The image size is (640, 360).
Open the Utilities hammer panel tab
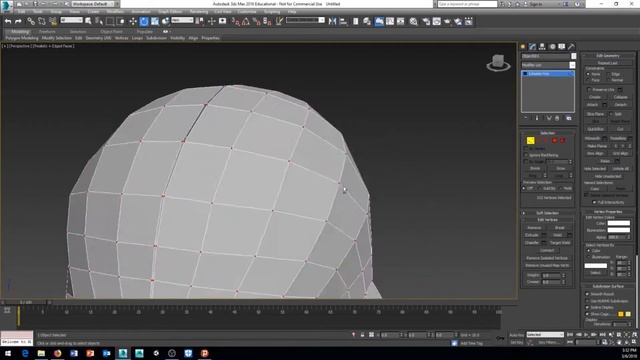(x=571, y=47)
